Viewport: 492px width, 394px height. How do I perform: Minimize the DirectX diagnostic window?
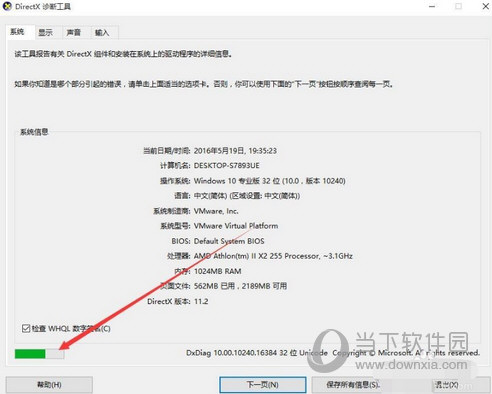tap(432, 6)
